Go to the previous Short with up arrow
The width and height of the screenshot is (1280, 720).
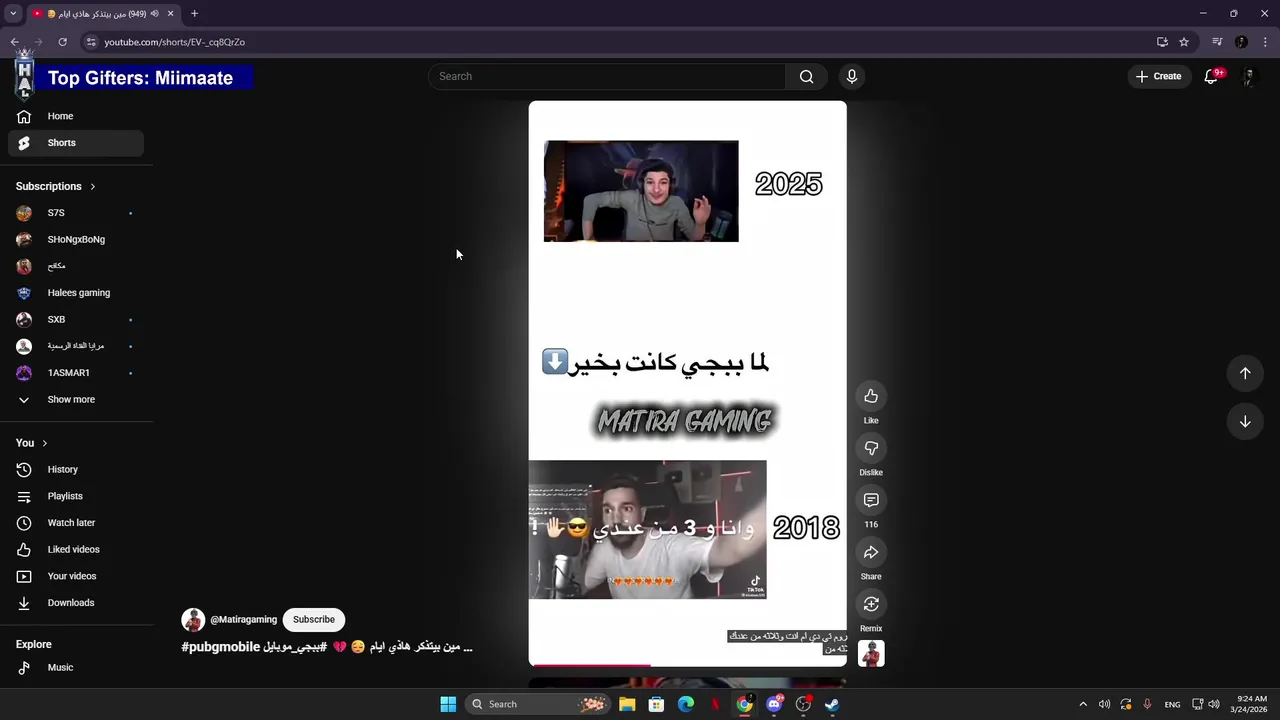tap(1245, 373)
